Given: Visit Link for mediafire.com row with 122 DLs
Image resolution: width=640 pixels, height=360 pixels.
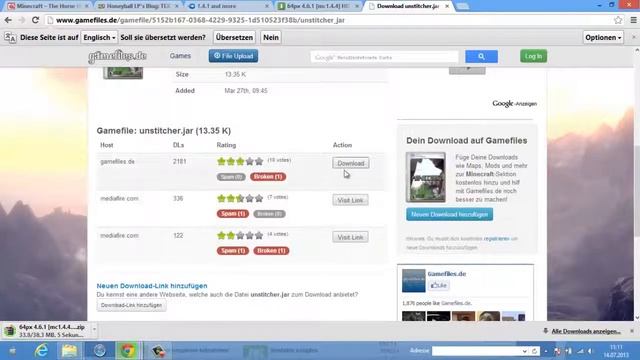Looking at the screenshot, I should tap(350, 237).
